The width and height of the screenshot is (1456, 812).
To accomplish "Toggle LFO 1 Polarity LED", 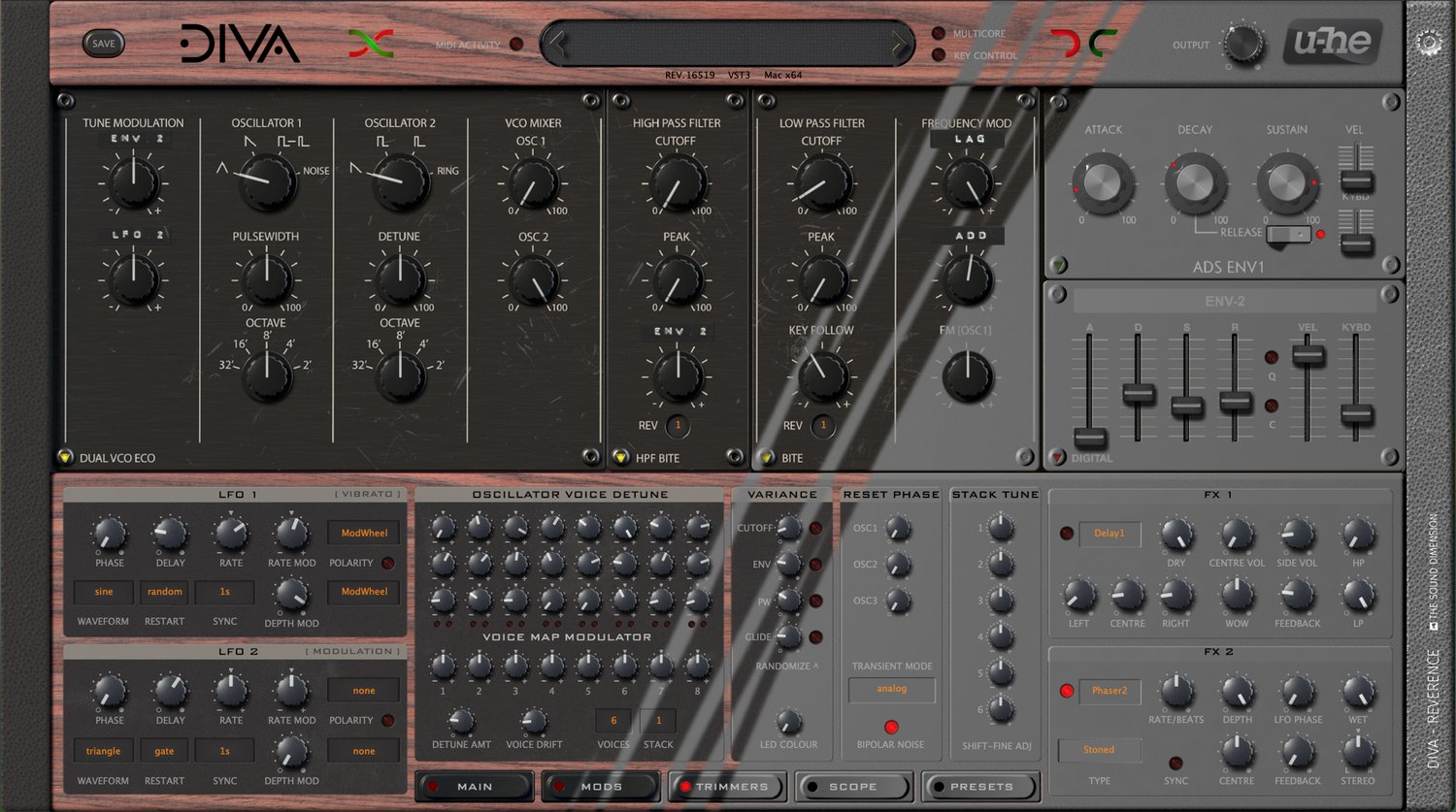I will pos(387,563).
